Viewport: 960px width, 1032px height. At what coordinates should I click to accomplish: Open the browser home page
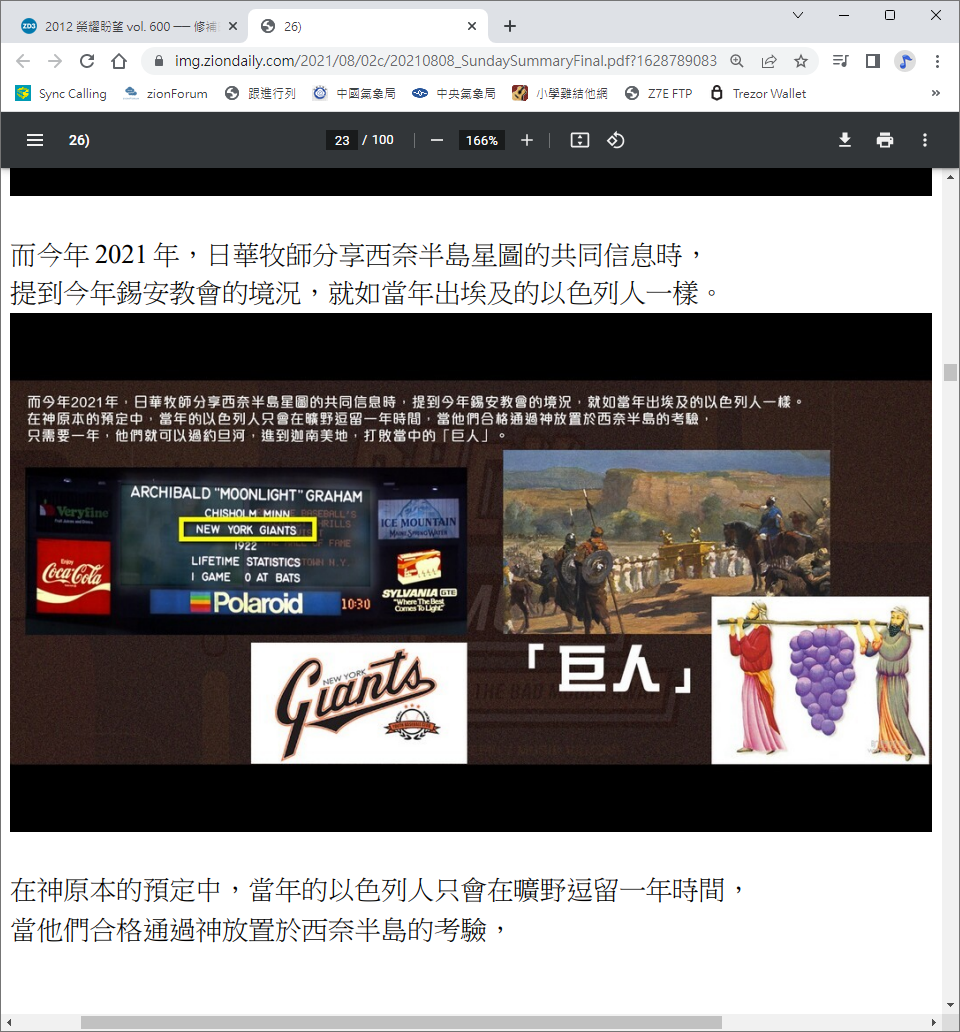tap(119, 61)
